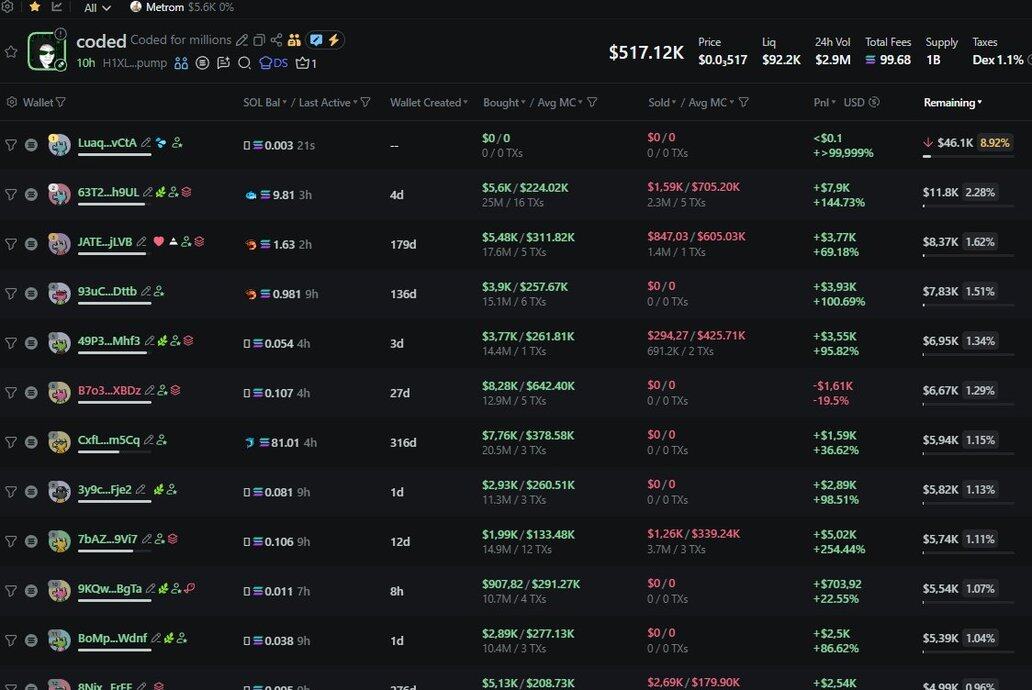Click the $517.12K market cap value
Image resolution: width=1032 pixels, height=690 pixels.
coord(646,52)
